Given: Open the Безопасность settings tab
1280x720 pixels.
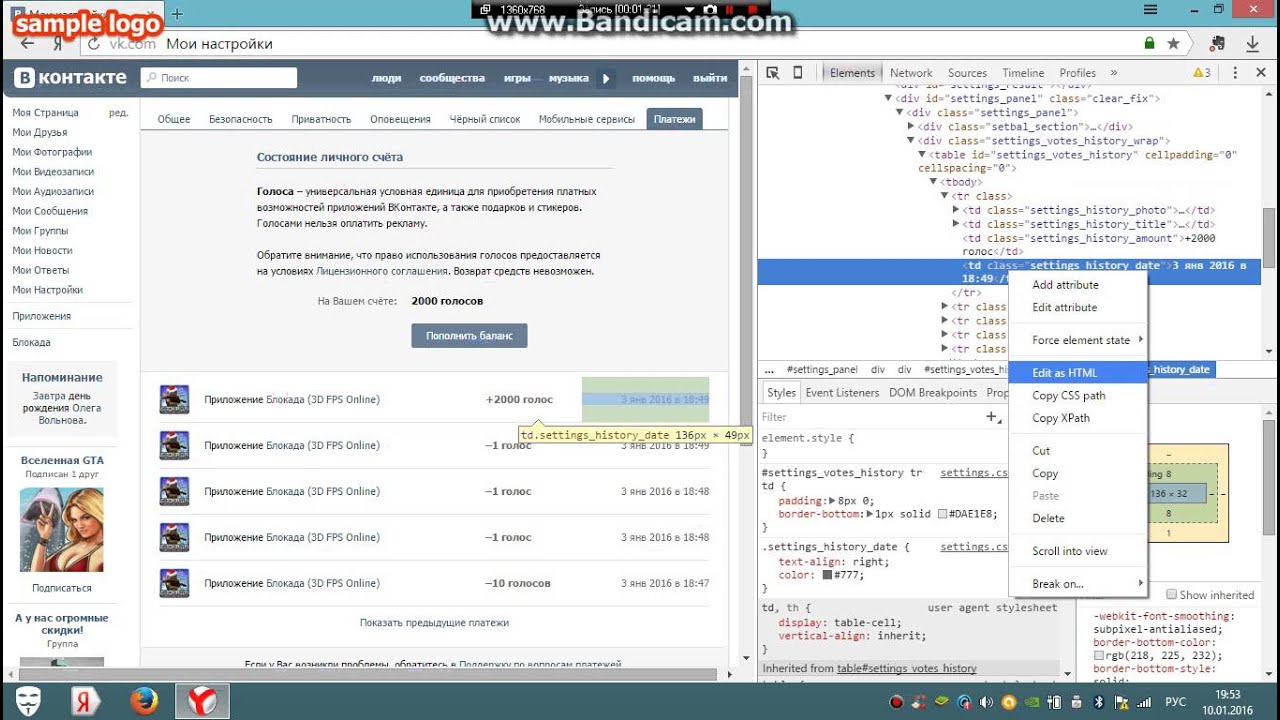Looking at the screenshot, I should coord(240,119).
